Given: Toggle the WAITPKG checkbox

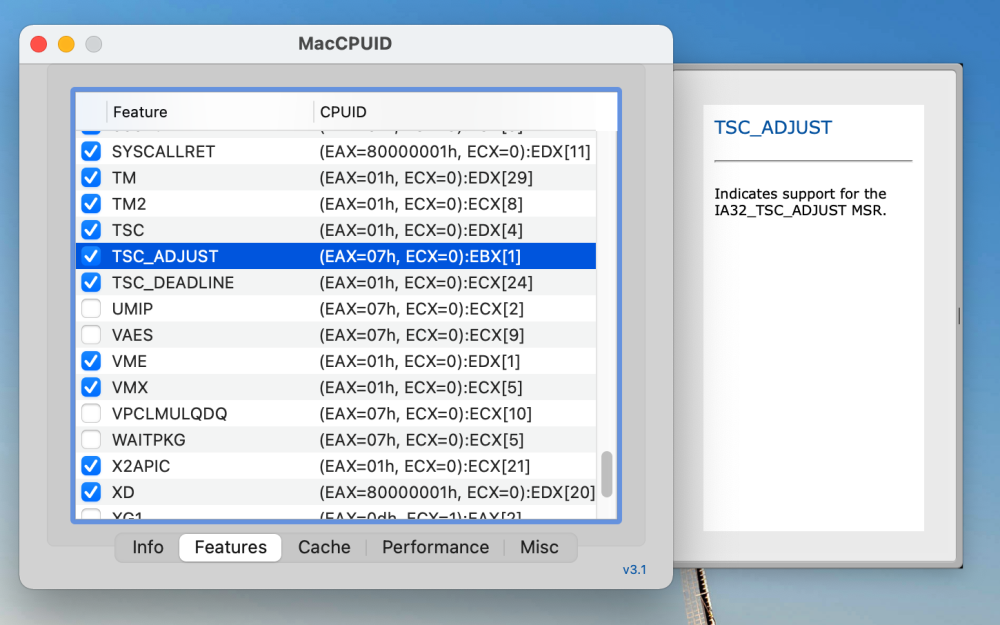Looking at the screenshot, I should click(x=91, y=439).
